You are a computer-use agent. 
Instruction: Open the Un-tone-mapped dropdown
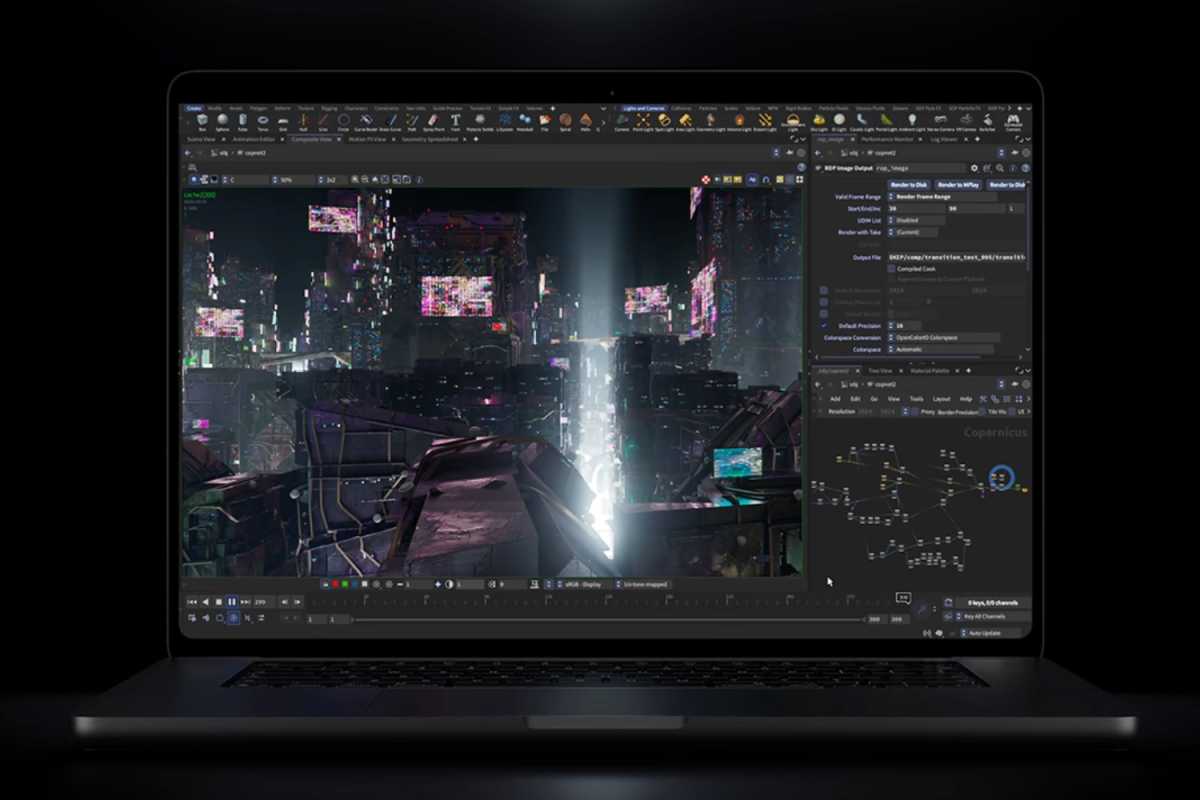(x=642, y=584)
